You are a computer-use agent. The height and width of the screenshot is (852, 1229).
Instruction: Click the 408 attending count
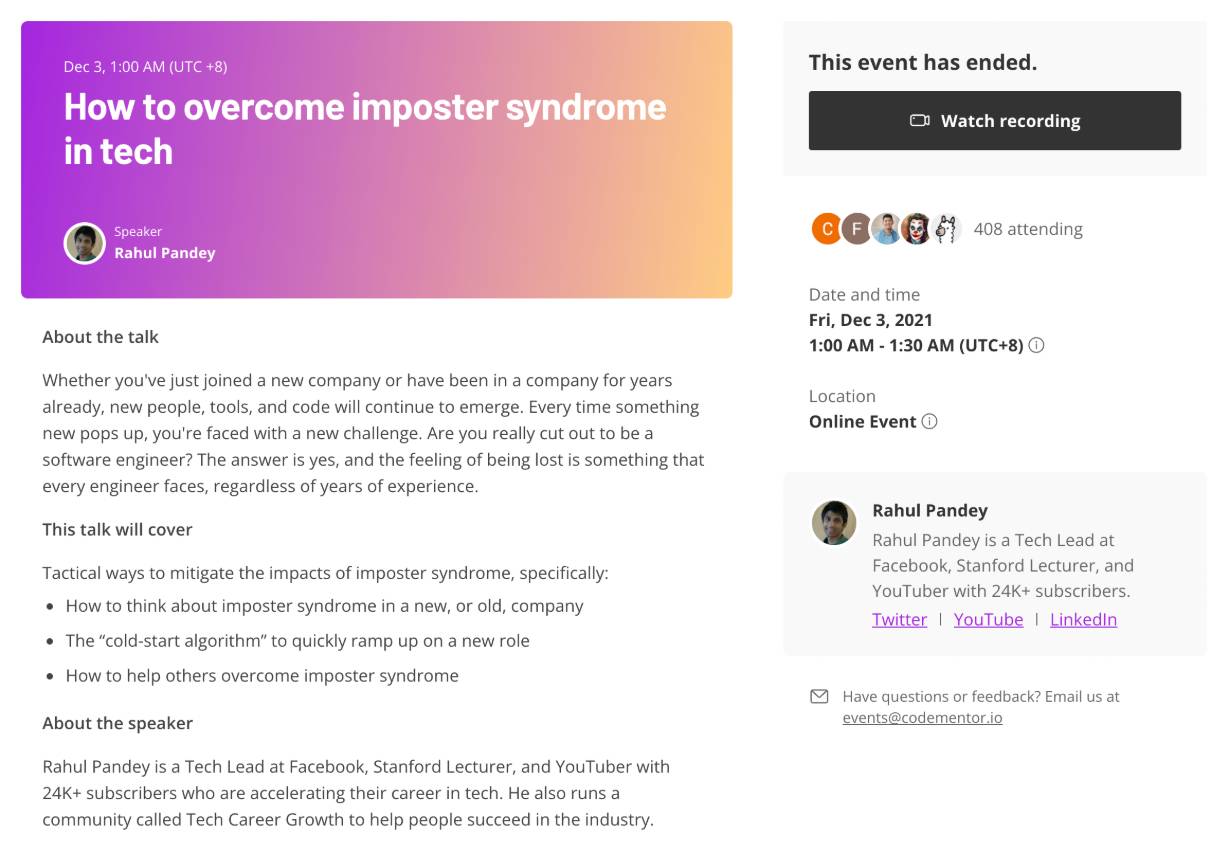(x=1028, y=229)
